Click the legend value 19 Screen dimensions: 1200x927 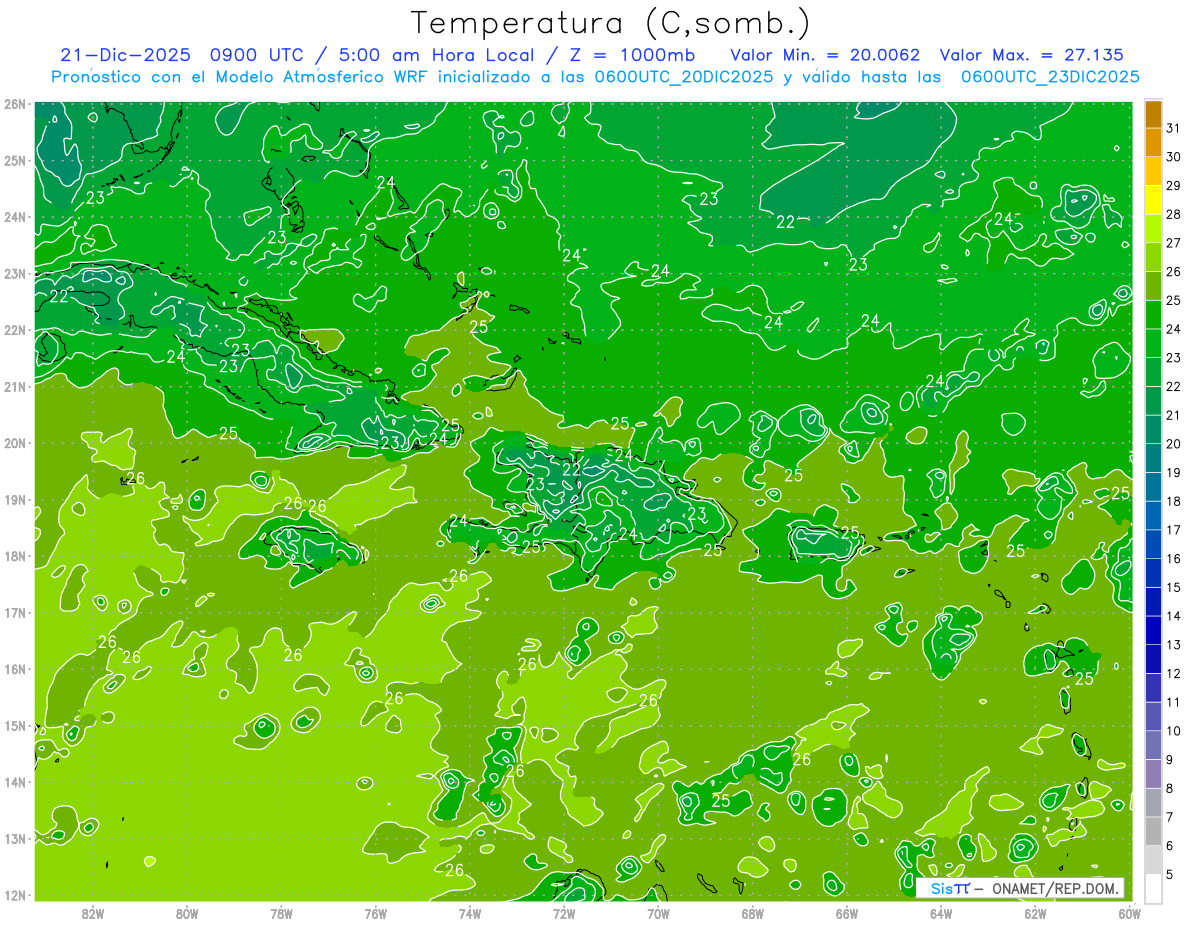[1174, 472]
